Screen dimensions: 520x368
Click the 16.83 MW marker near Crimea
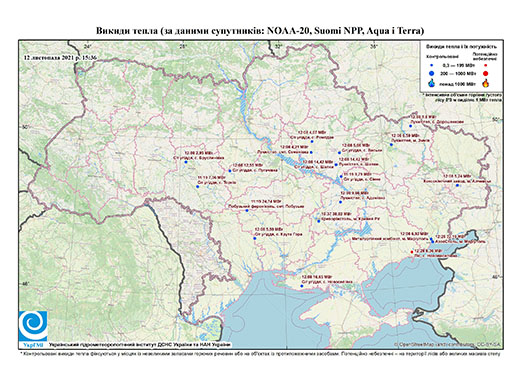tap(301, 286)
